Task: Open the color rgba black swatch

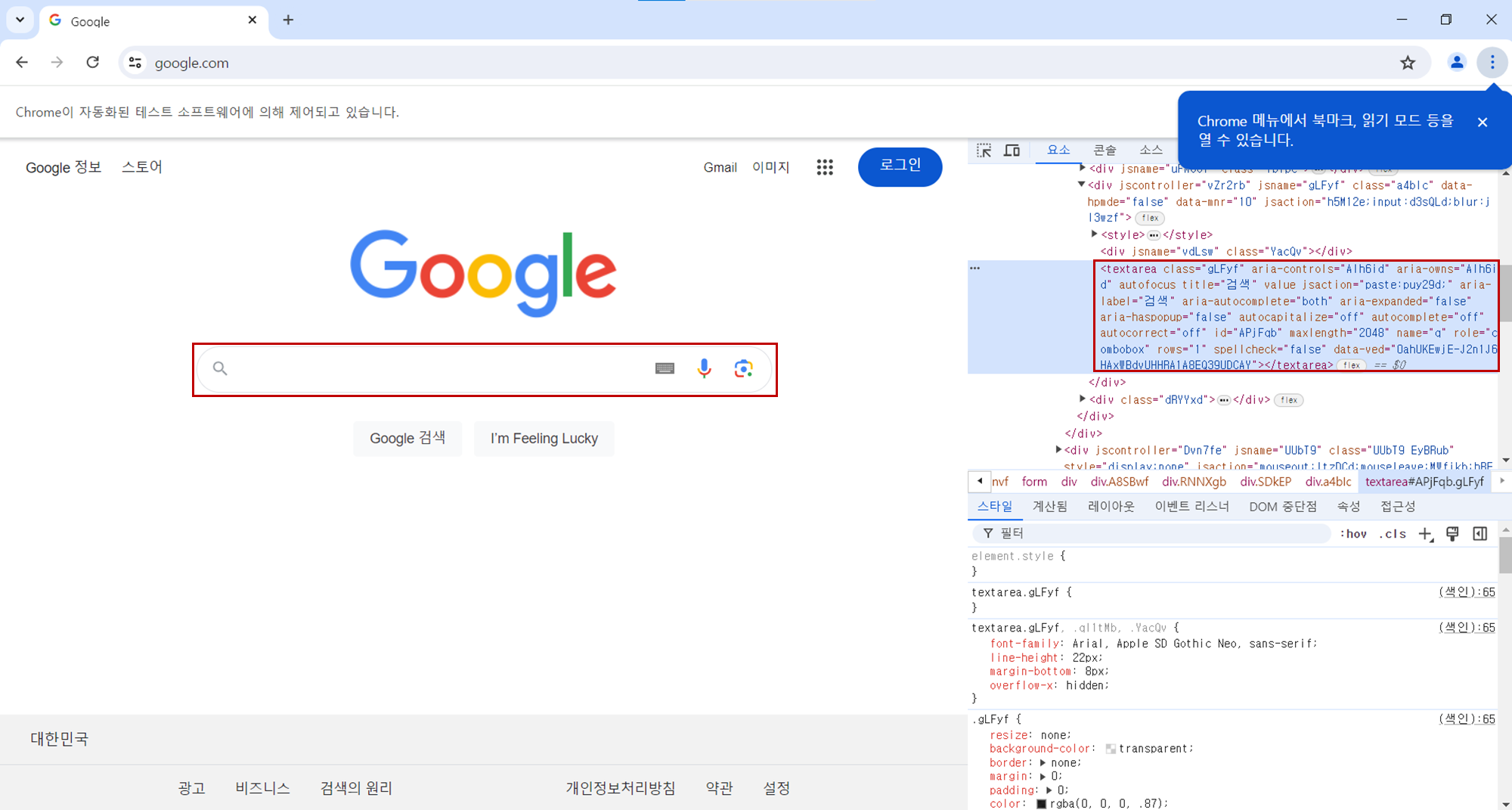Action: 1041,804
